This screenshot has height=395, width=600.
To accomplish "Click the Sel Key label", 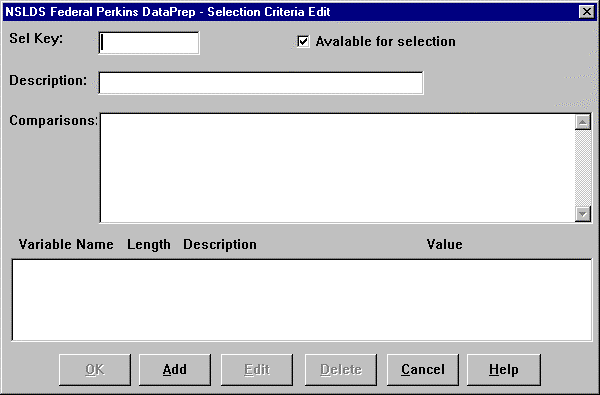I will (36, 38).
